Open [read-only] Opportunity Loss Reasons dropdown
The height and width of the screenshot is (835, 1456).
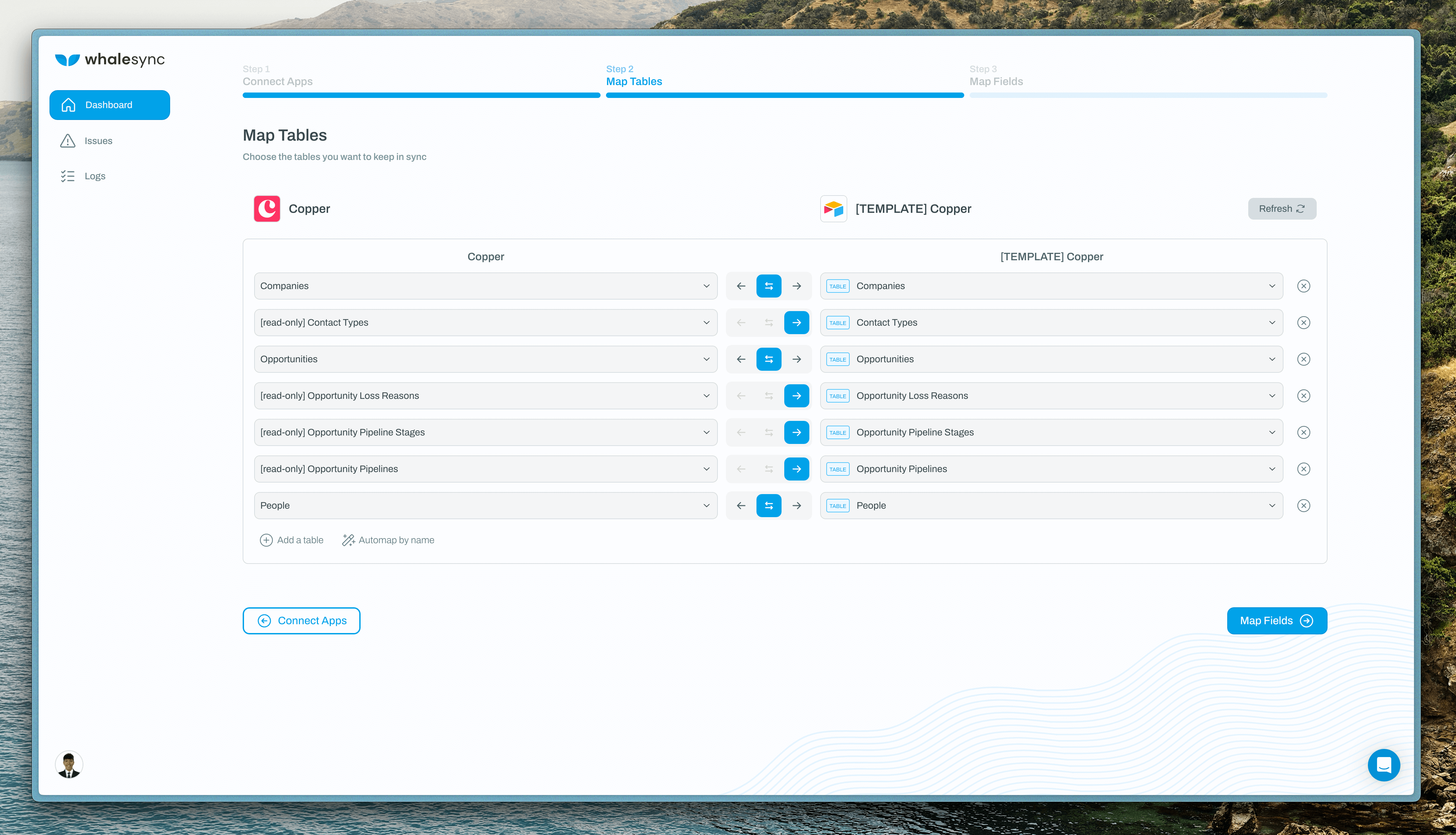click(x=486, y=396)
